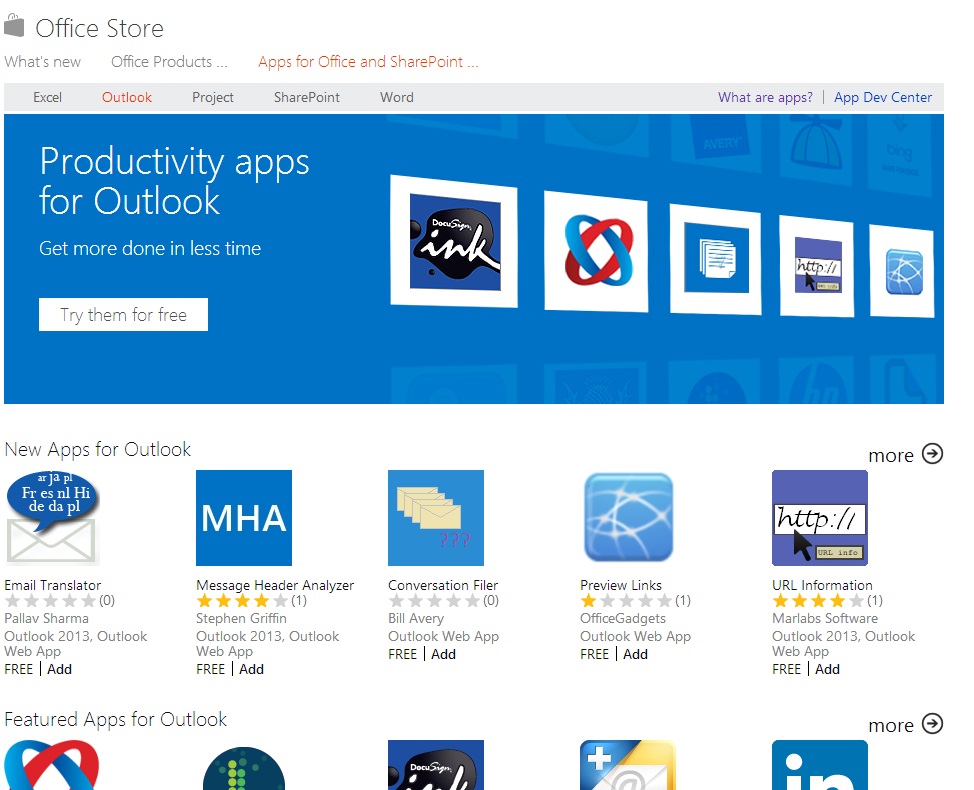The height and width of the screenshot is (790, 974).
Task: Open the Office Products menu
Action: 169,62
